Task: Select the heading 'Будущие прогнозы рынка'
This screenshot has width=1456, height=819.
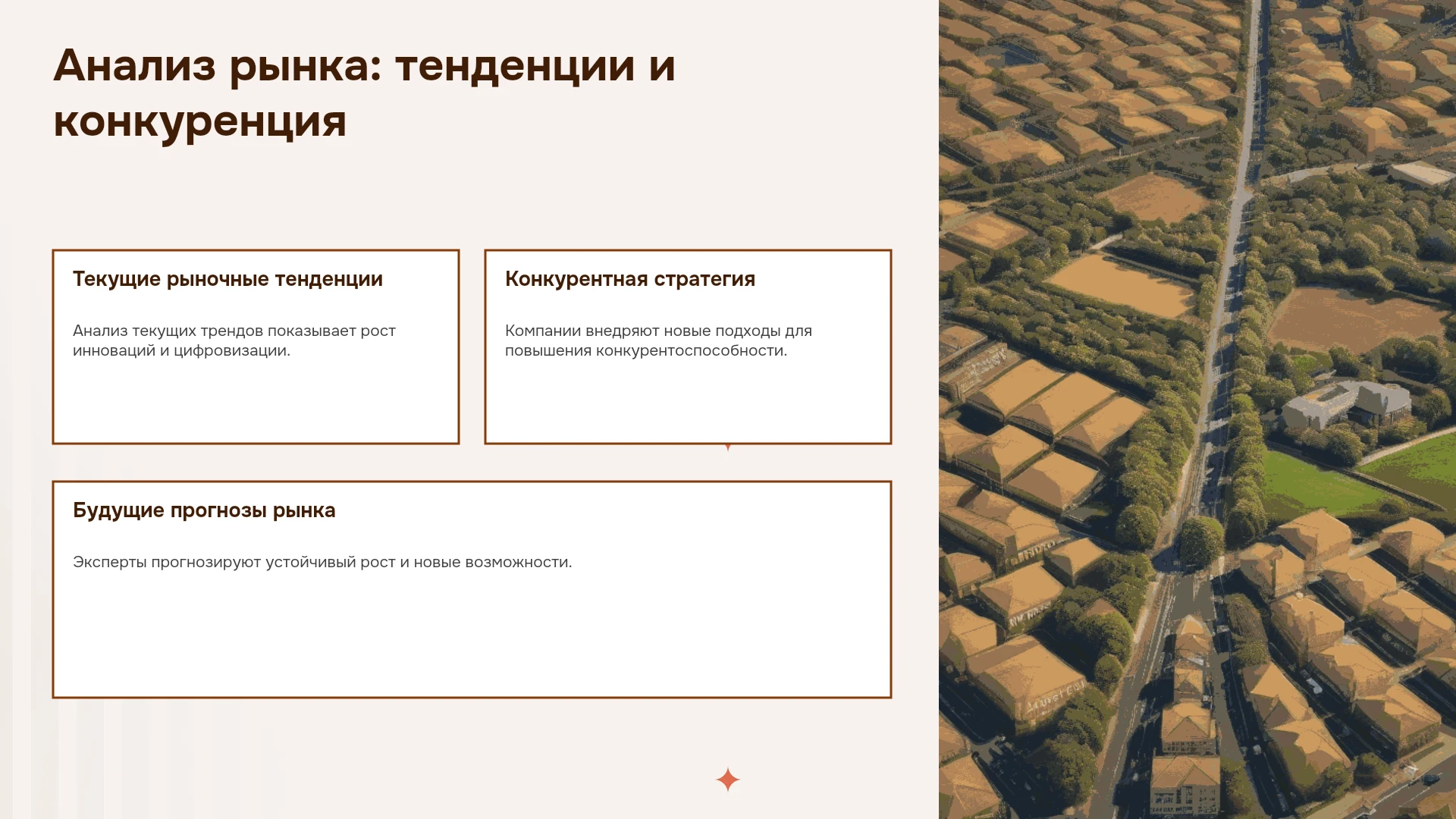Action: (204, 510)
